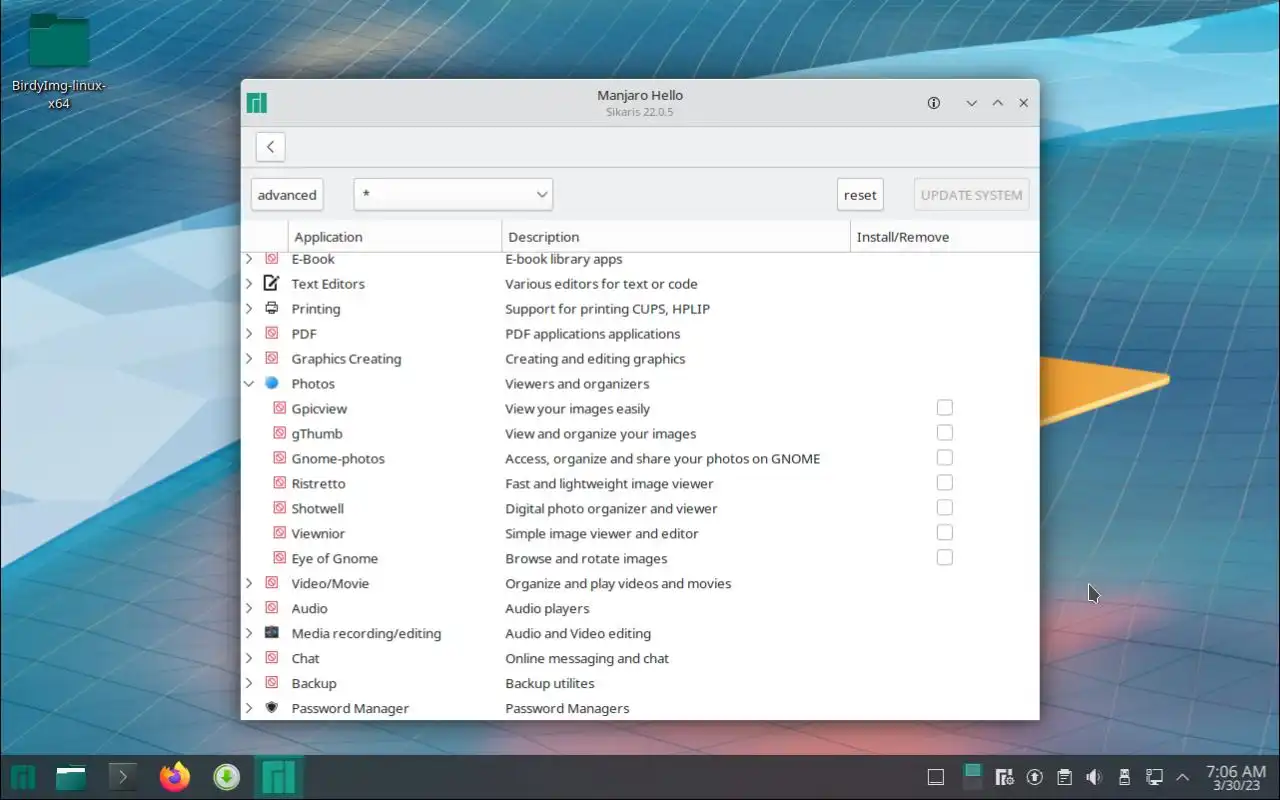Click the advanced button
This screenshot has height=800, width=1280.
click(287, 195)
